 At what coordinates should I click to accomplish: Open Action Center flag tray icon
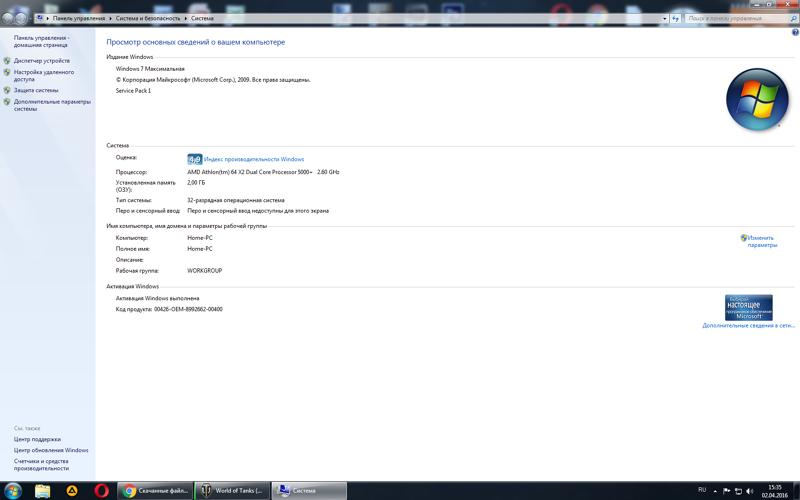pyautogui.click(x=727, y=491)
